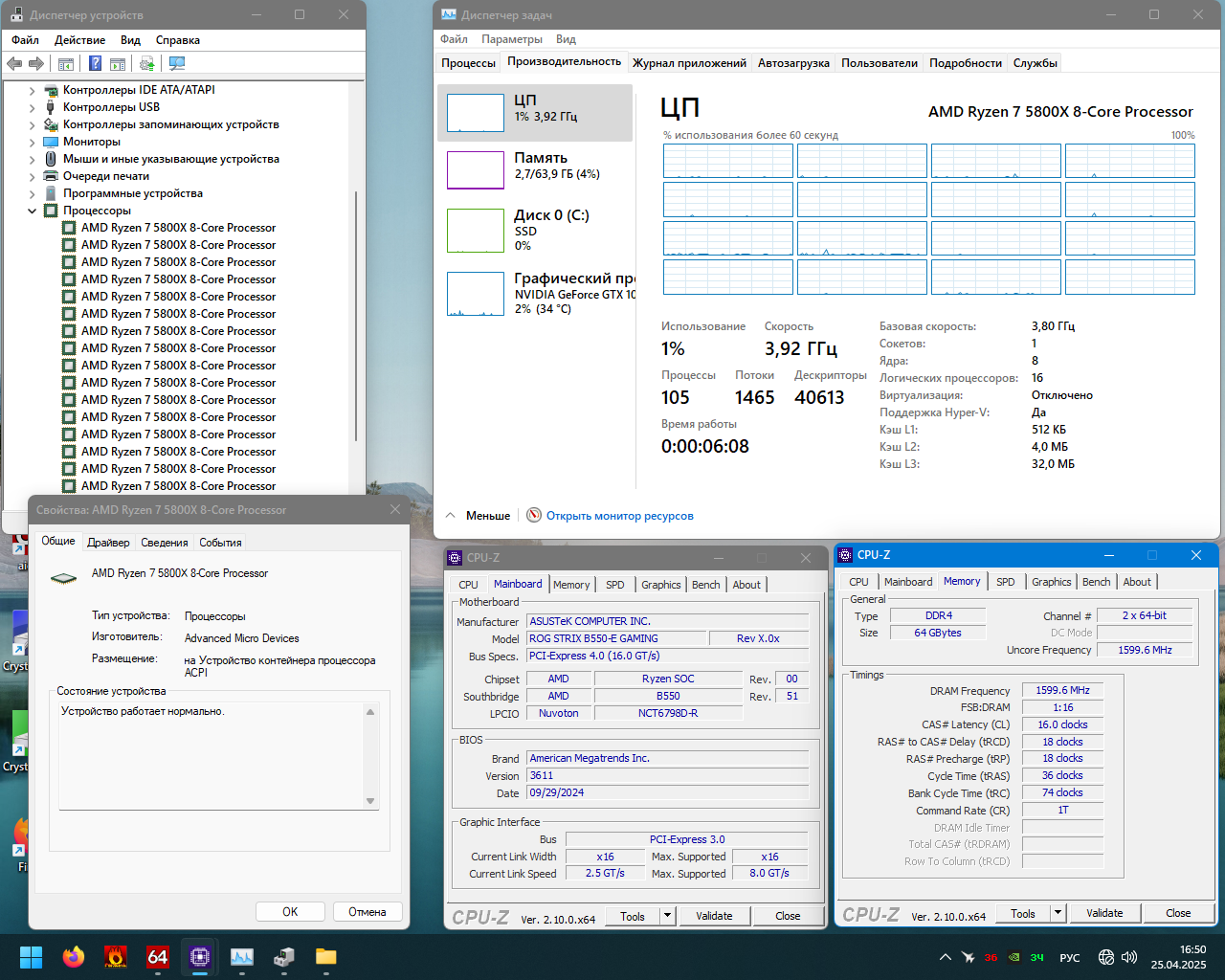
Task: Click Validate in the Mainboard CPU-Z window
Action: click(714, 916)
